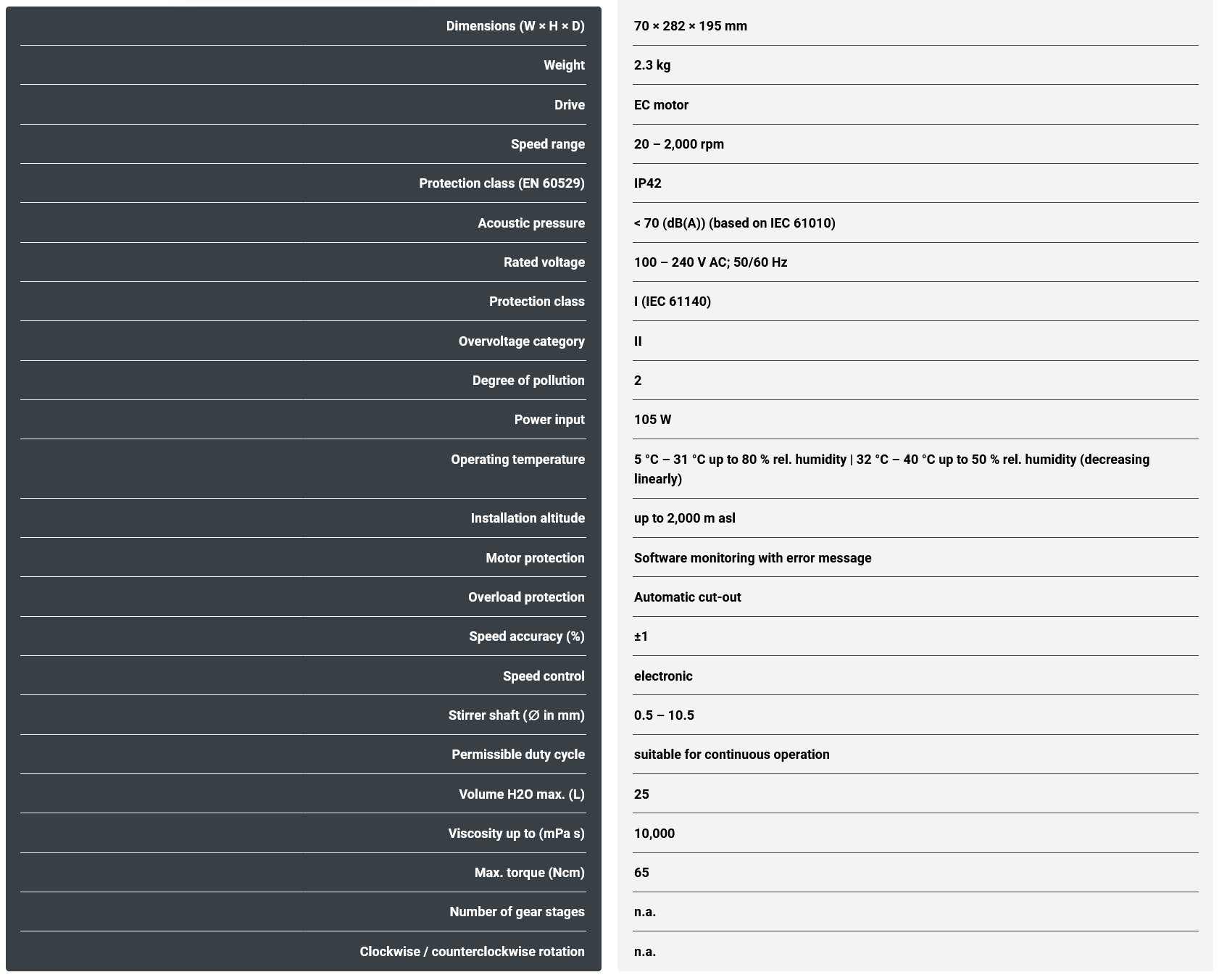Select the Power input value 105 W
1219x980 pixels.
click(652, 420)
